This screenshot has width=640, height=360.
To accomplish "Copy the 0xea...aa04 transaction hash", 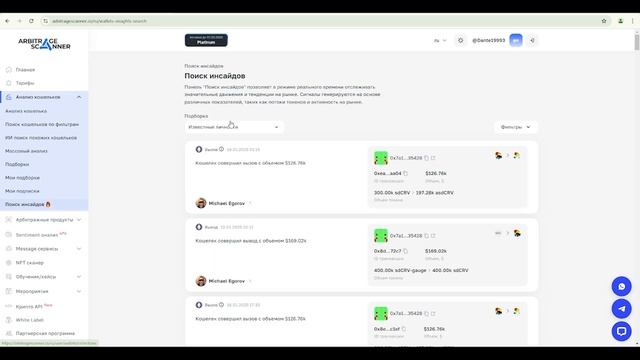I will 405,173.
